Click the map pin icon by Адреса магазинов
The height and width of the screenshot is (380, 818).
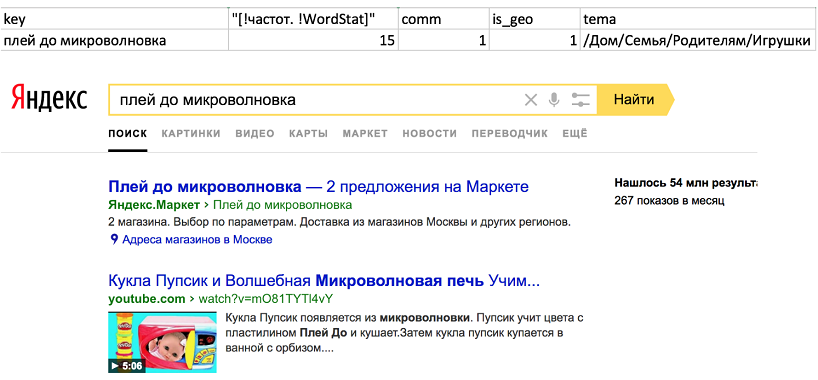[x=114, y=240]
